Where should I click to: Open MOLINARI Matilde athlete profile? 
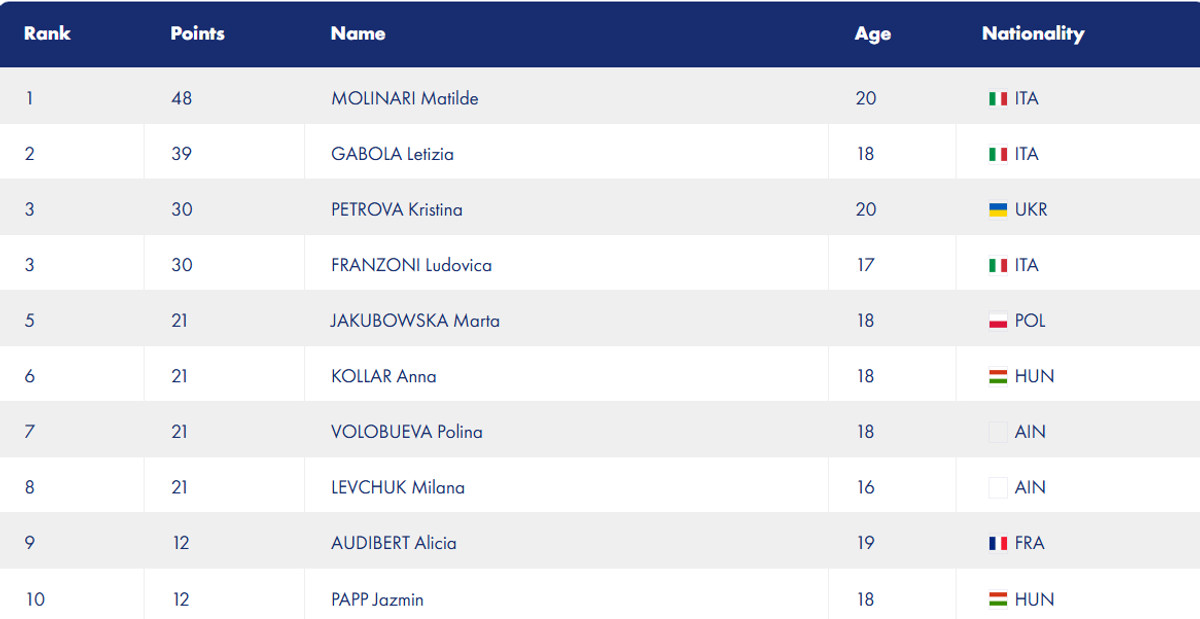404,99
